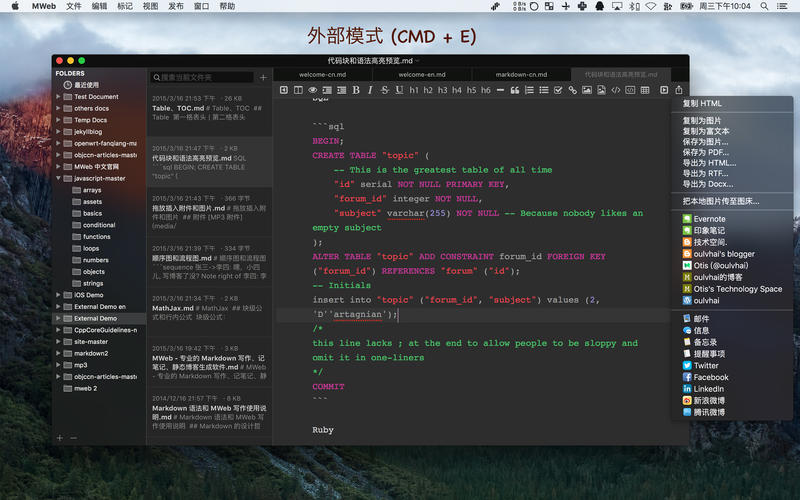The height and width of the screenshot is (500, 800).
Task: Click the strikethrough toolbar icon
Action: [385, 90]
